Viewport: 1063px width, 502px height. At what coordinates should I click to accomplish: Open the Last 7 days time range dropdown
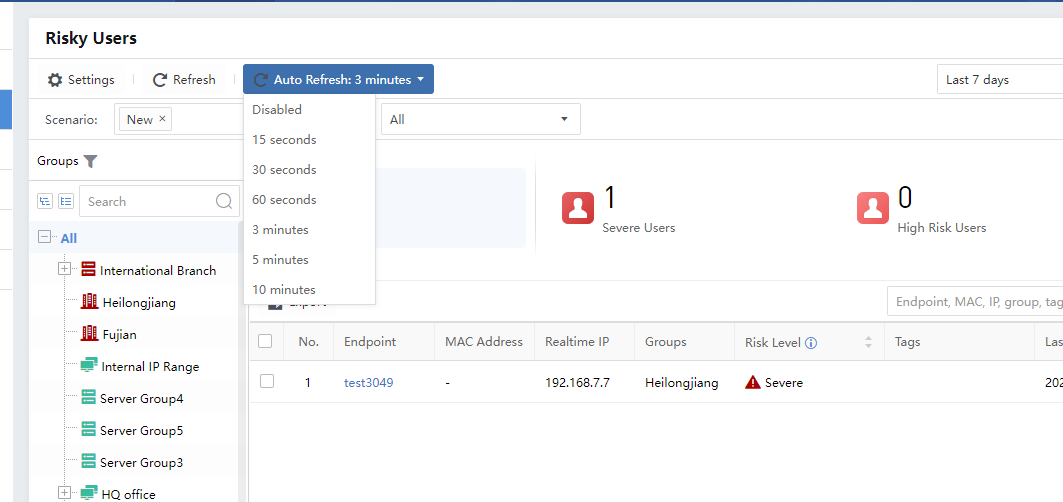[x=1000, y=80]
